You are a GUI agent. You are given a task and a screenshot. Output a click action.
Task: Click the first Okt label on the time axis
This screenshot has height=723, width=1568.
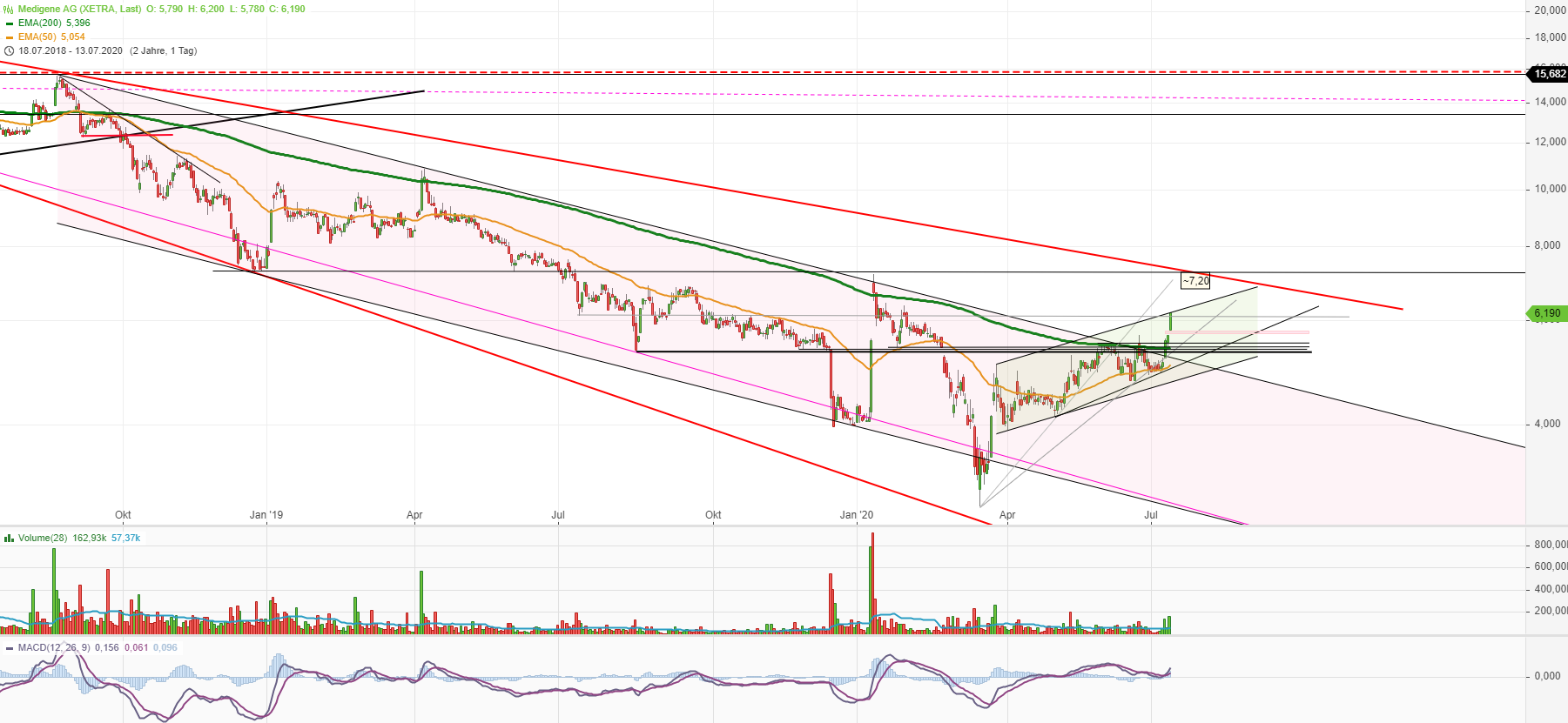(x=123, y=515)
